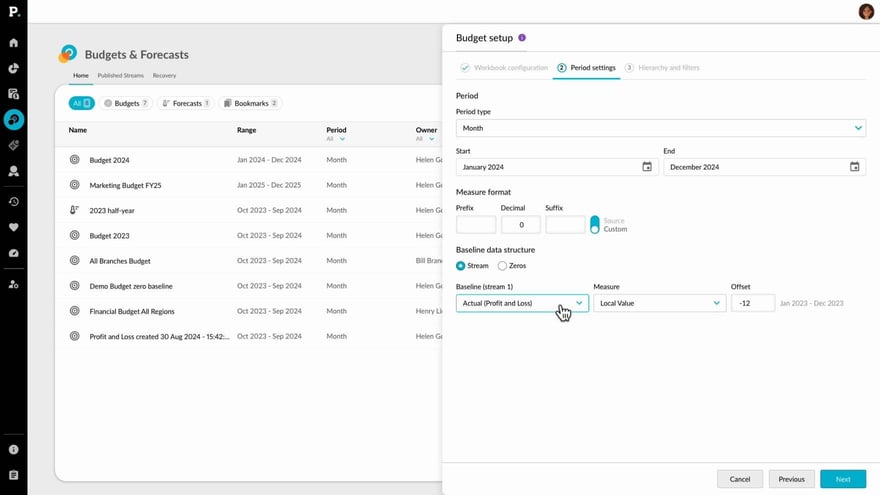Toggle the Source/Custom measure format switch

(x=595, y=224)
